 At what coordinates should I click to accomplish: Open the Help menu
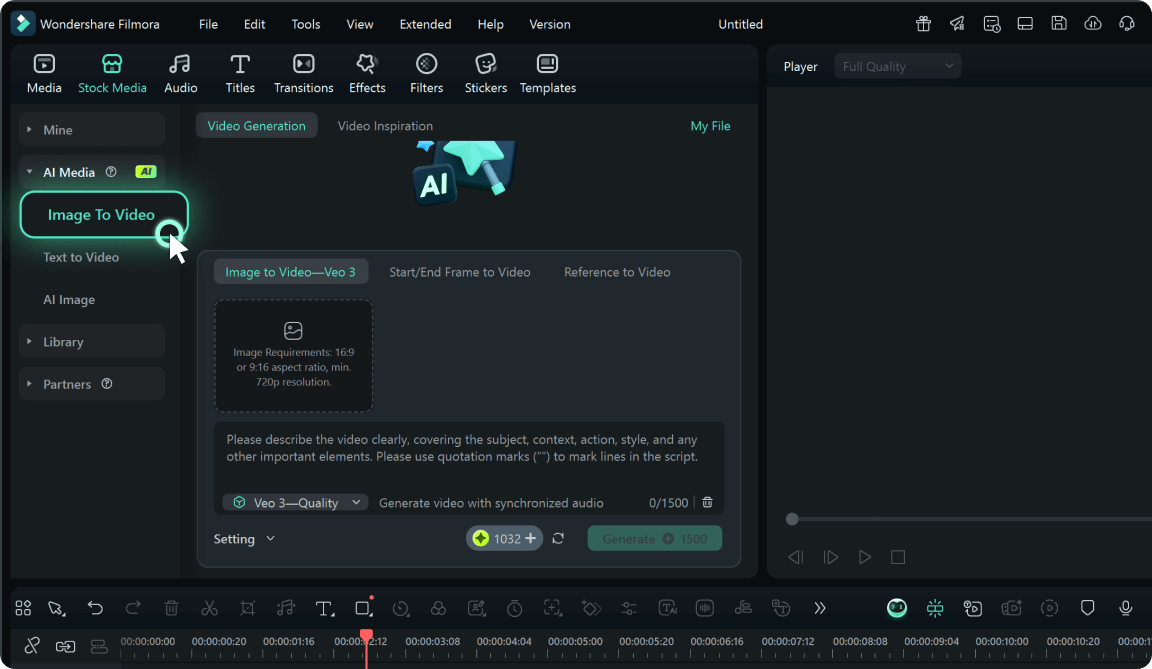click(491, 24)
